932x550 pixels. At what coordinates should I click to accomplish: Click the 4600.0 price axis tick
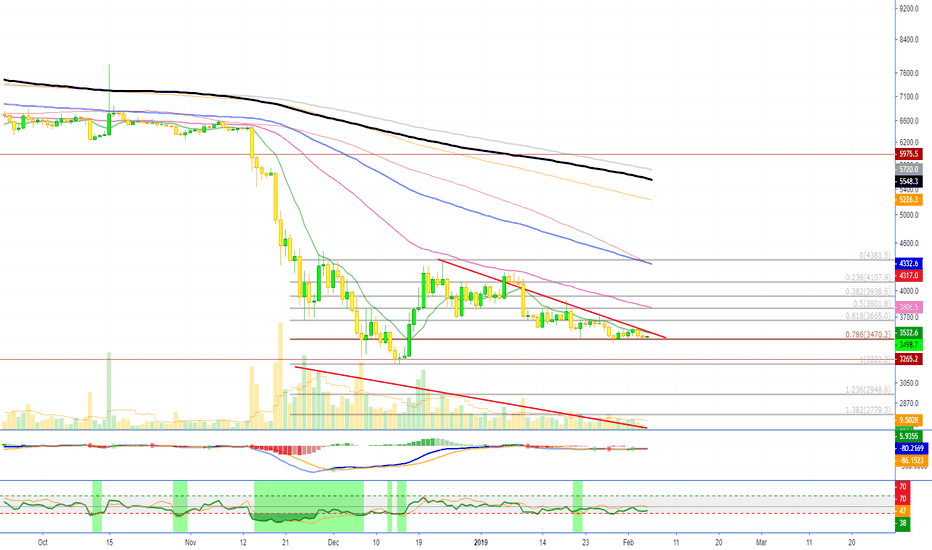point(909,243)
